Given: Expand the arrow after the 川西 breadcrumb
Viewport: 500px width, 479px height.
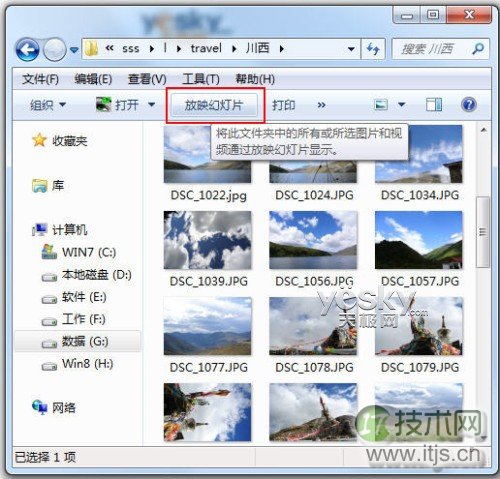Looking at the screenshot, I should coord(282,49).
